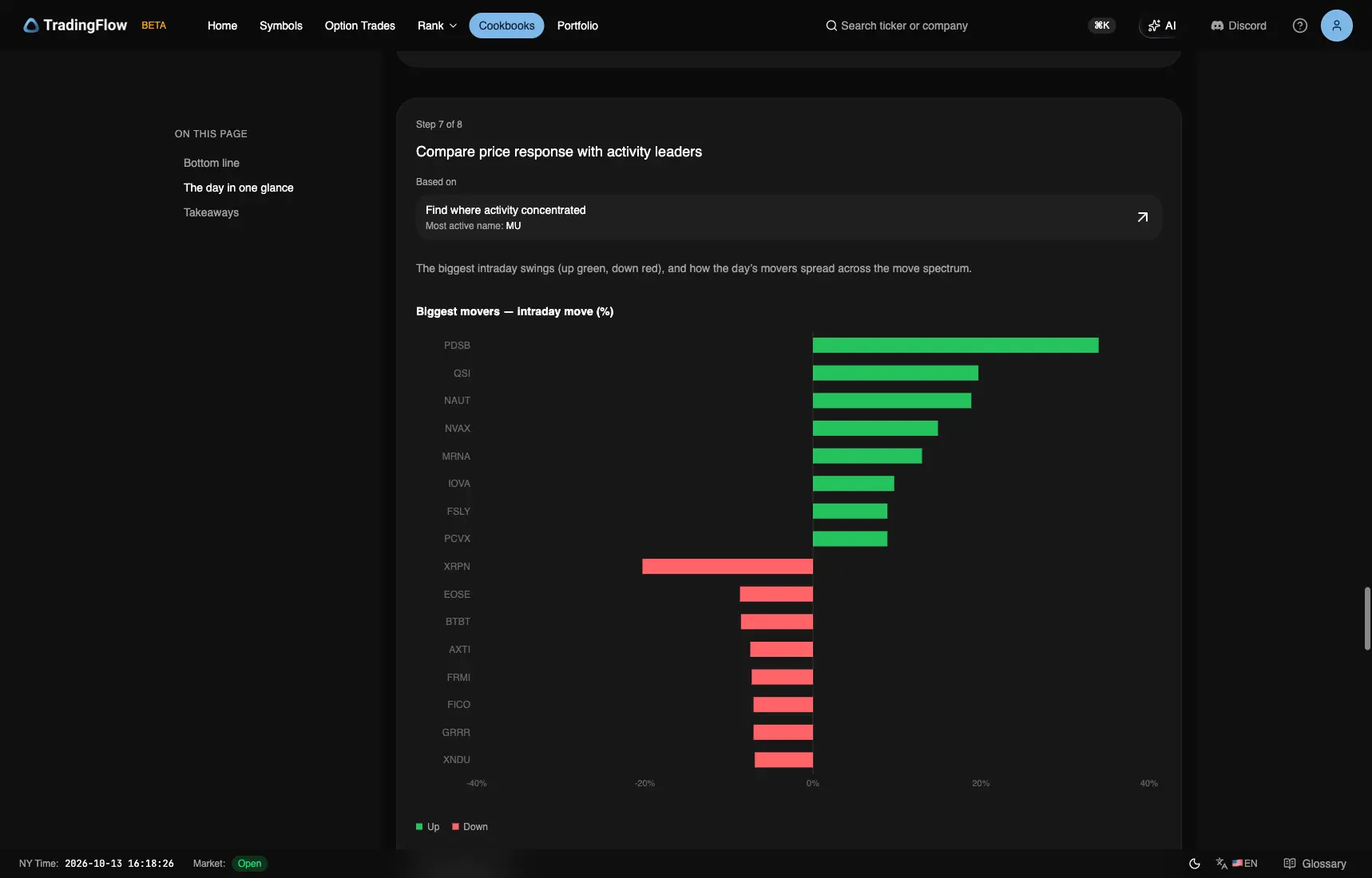Expand the Rank dropdown menu

(437, 26)
